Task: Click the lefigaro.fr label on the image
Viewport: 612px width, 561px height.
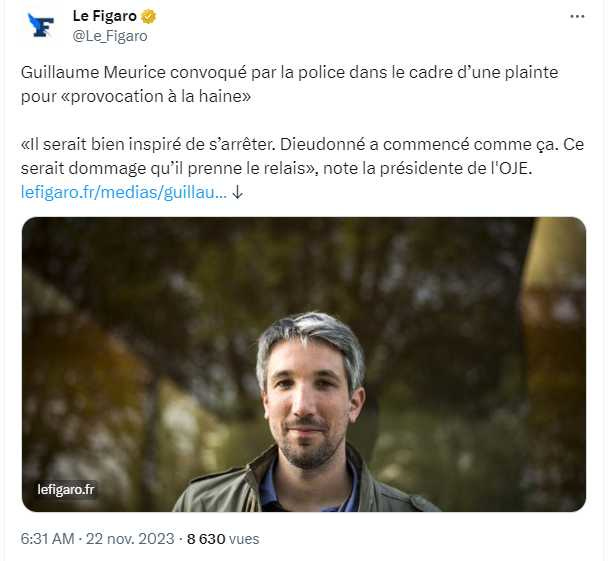Action: [66, 489]
